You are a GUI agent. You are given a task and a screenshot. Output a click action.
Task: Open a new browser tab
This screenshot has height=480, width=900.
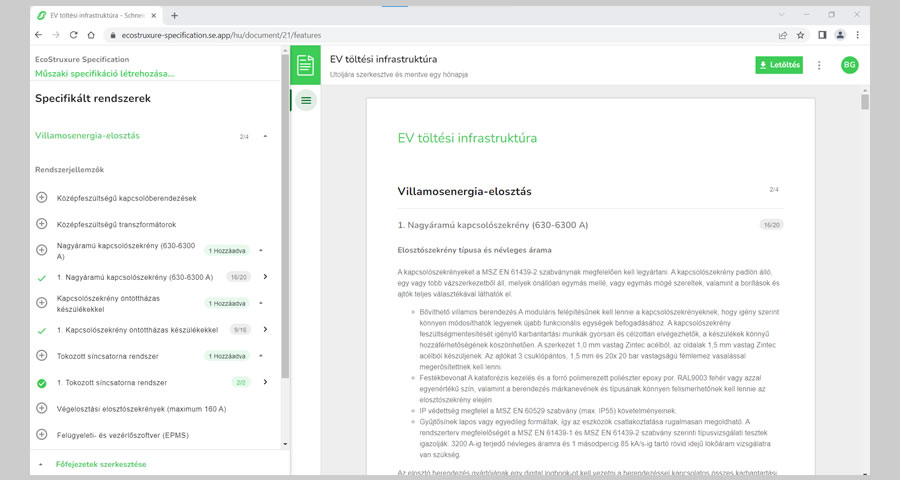[x=174, y=16]
